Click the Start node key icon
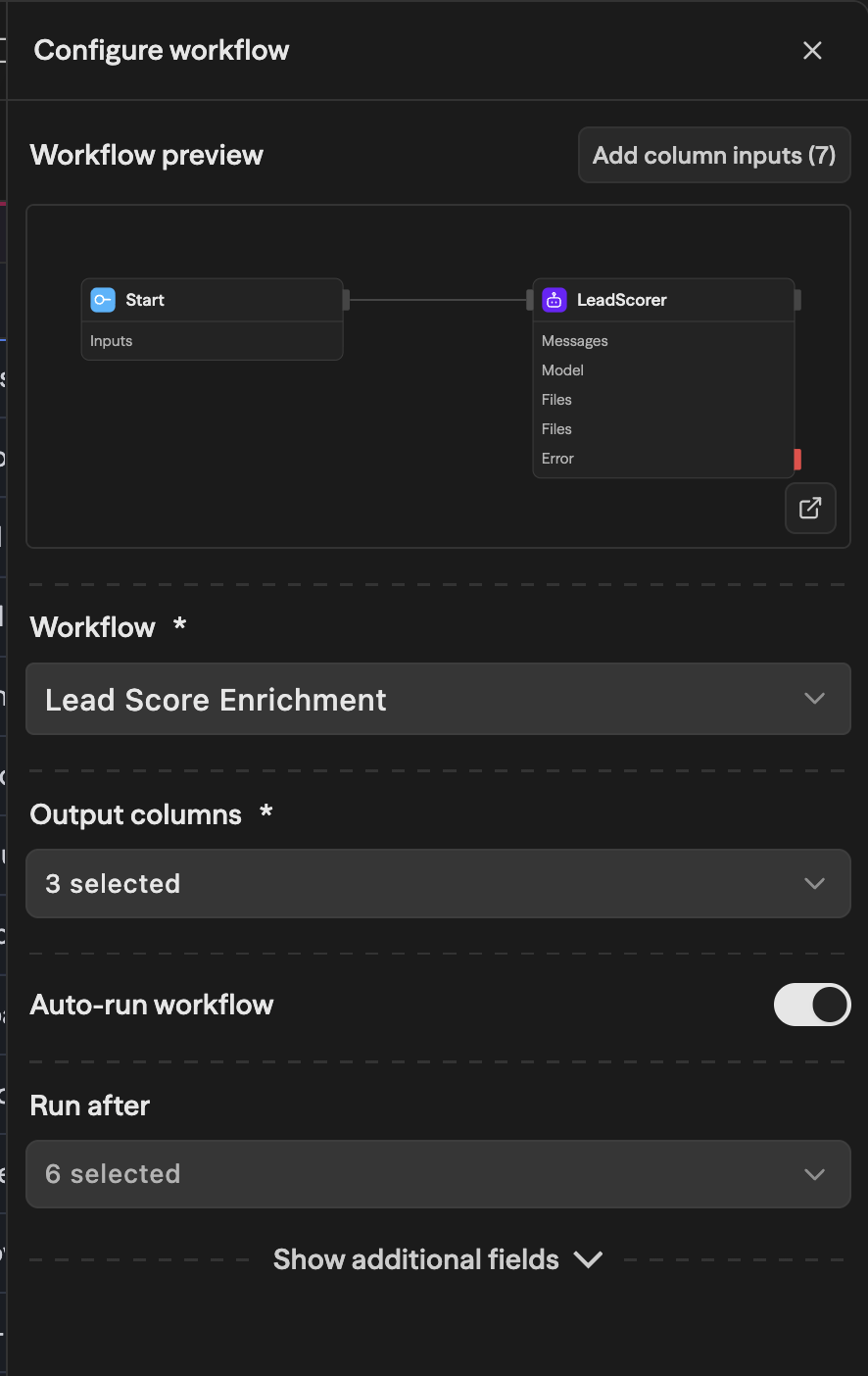868x1376 pixels. point(103,300)
